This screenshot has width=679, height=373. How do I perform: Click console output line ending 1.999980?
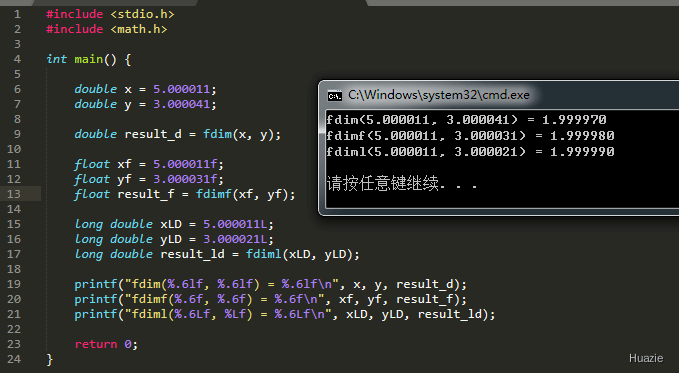[x=470, y=136]
